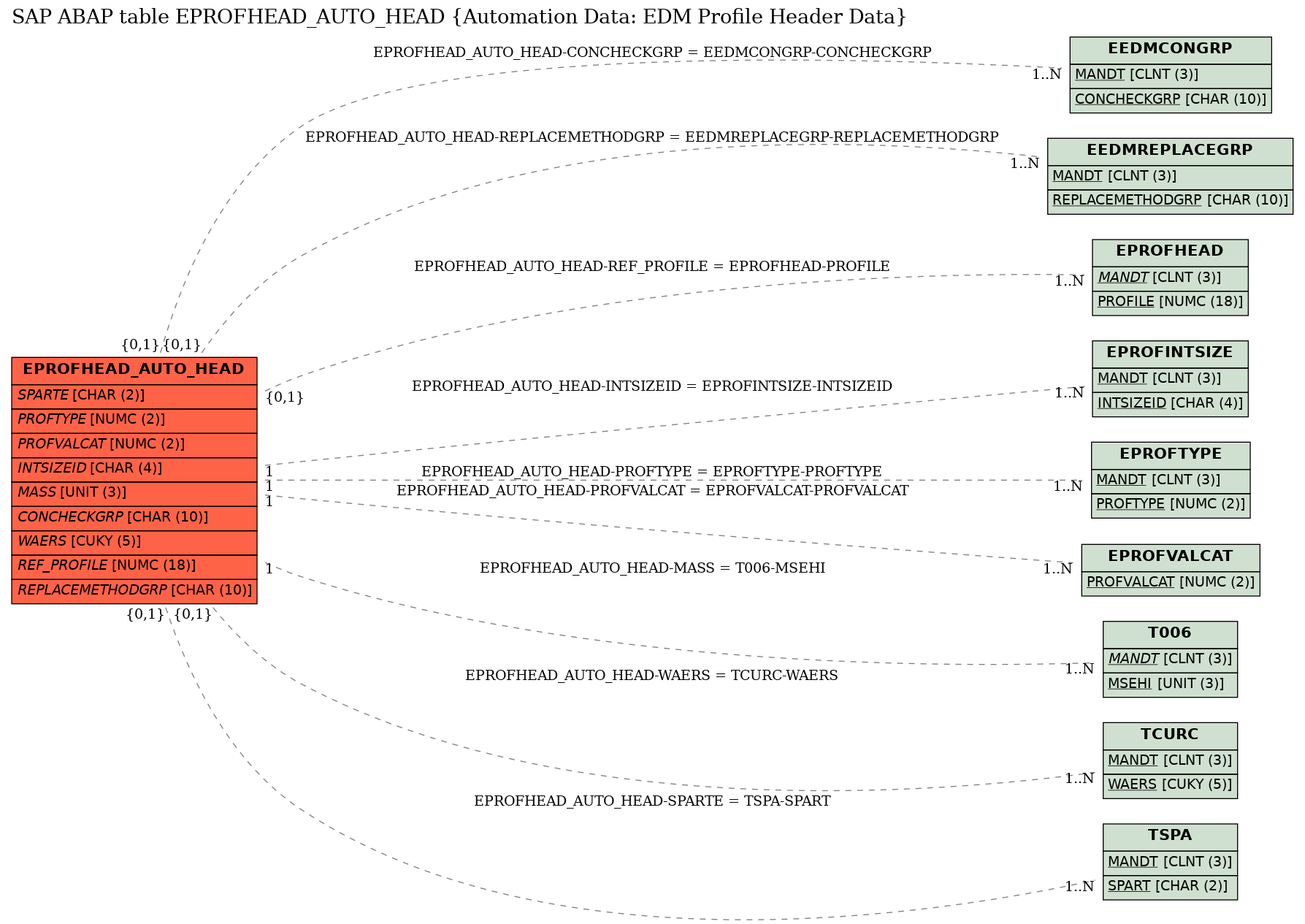Click the CONCHECKGRP = EEDMCONGRP relationship label
The image size is (1305, 924).
pyautogui.click(x=652, y=53)
